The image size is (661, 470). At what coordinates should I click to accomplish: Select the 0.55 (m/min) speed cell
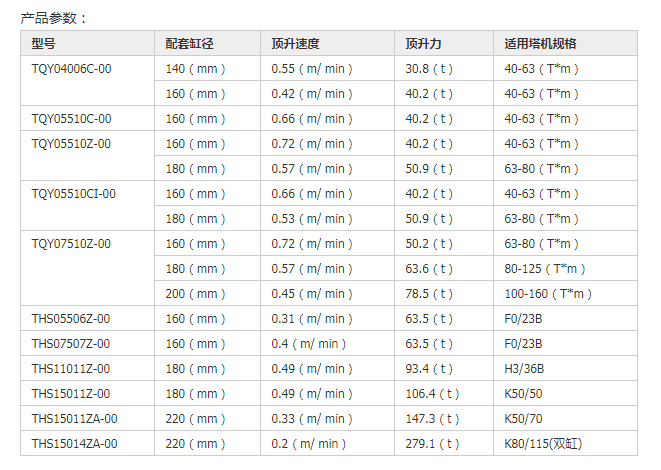click(312, 69)
